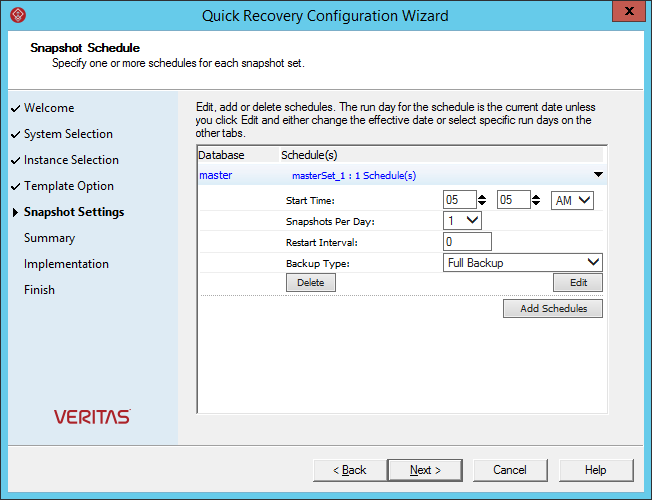The height and width of the screenshot is (500, 652).
Task: Click the Backup Type label
Action: pos(318,264)
